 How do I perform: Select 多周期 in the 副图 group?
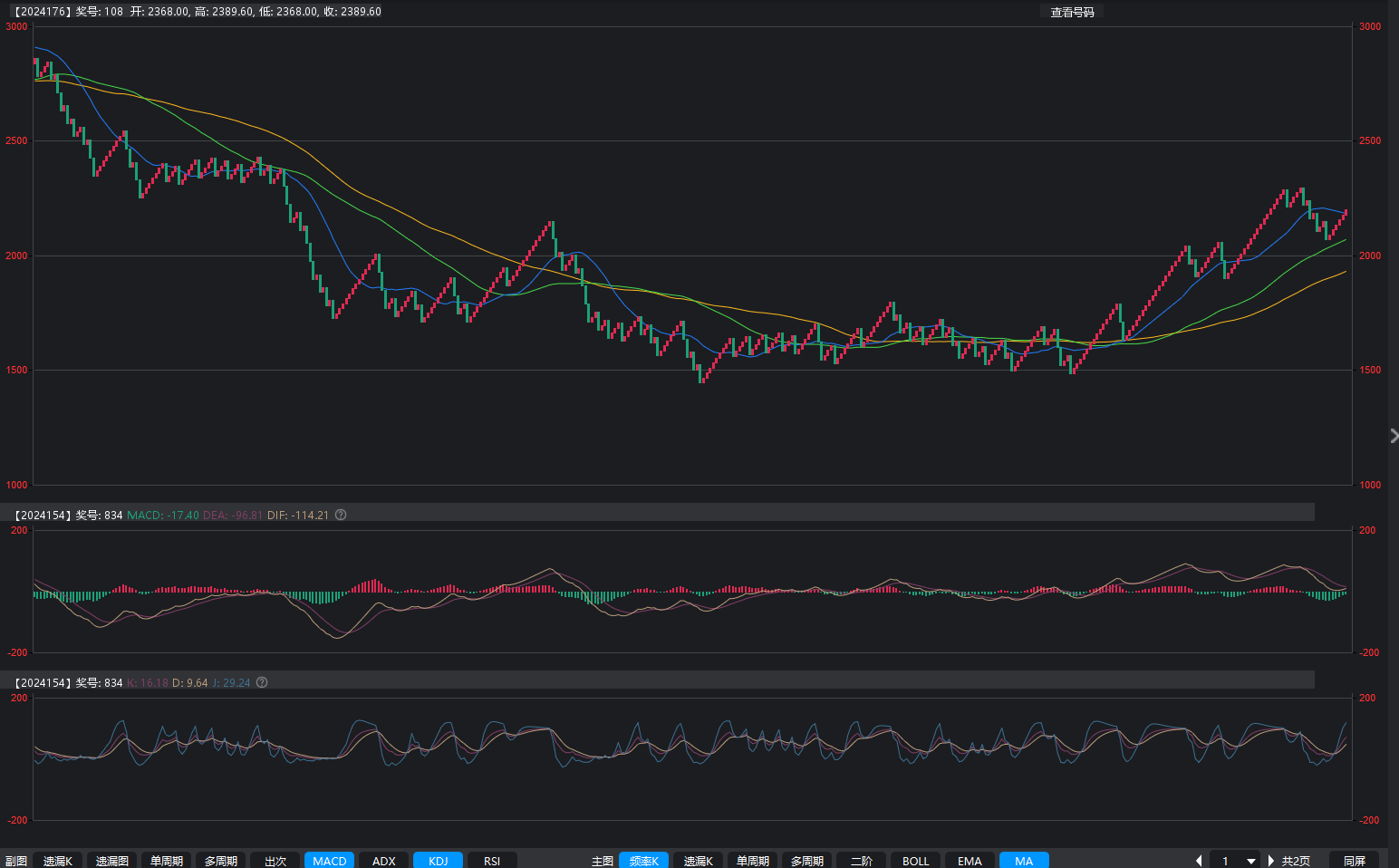pos(221,861)
